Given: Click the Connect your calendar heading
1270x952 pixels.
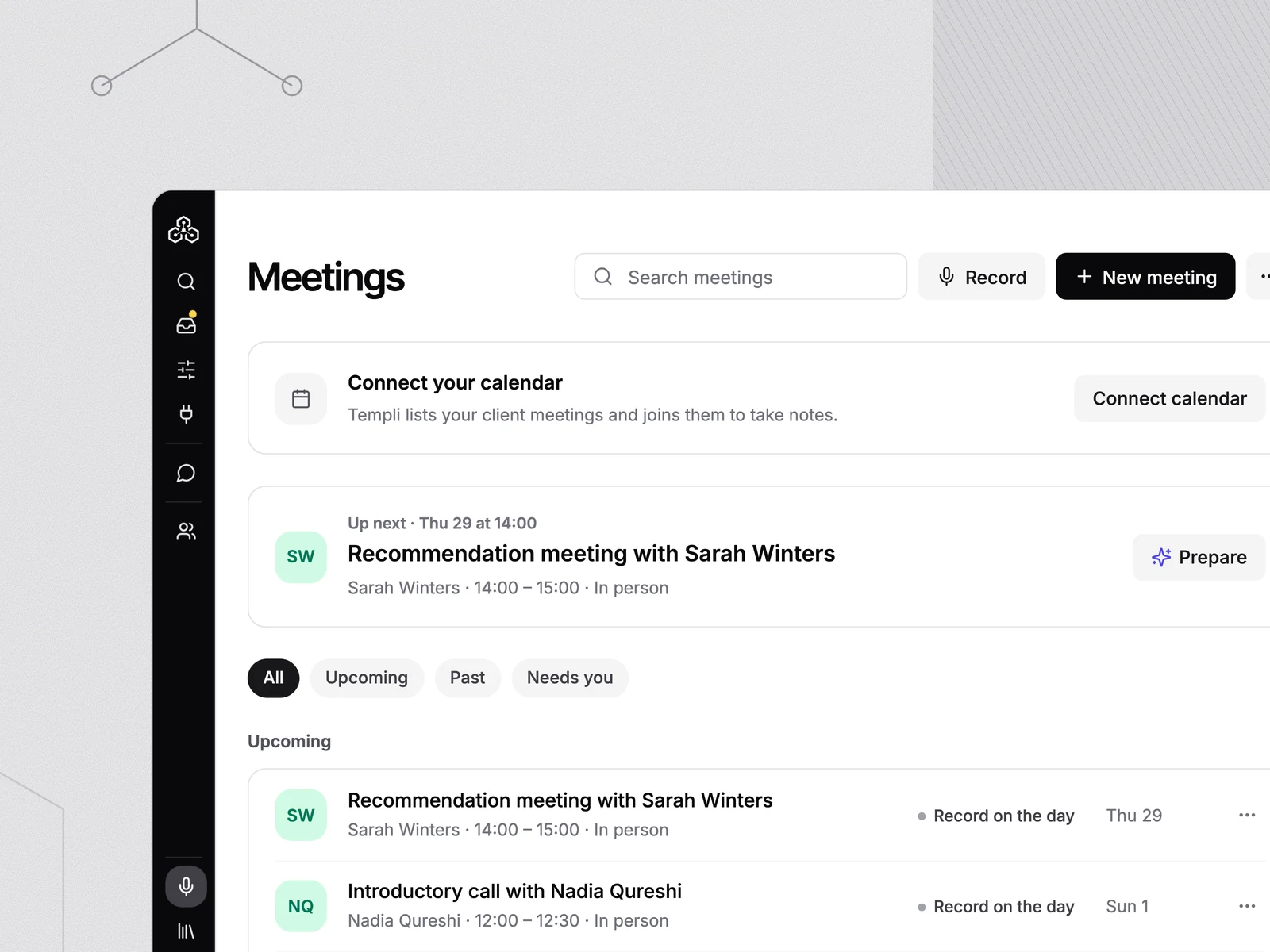Looking at the screenshot, I should click(455, 382).
